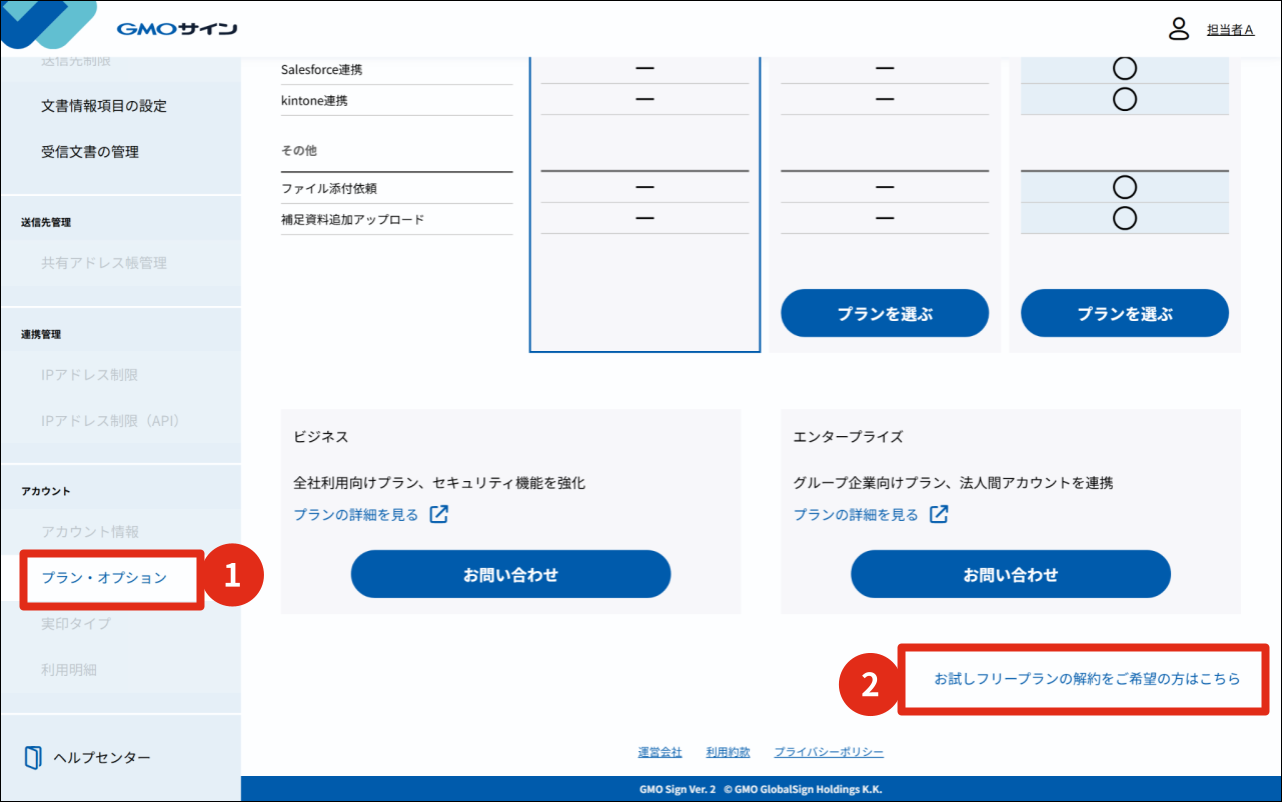The height and width of the screenshot is (802, 1282).
Task: Open アカウント情報 page
Action: pos(90,532)
